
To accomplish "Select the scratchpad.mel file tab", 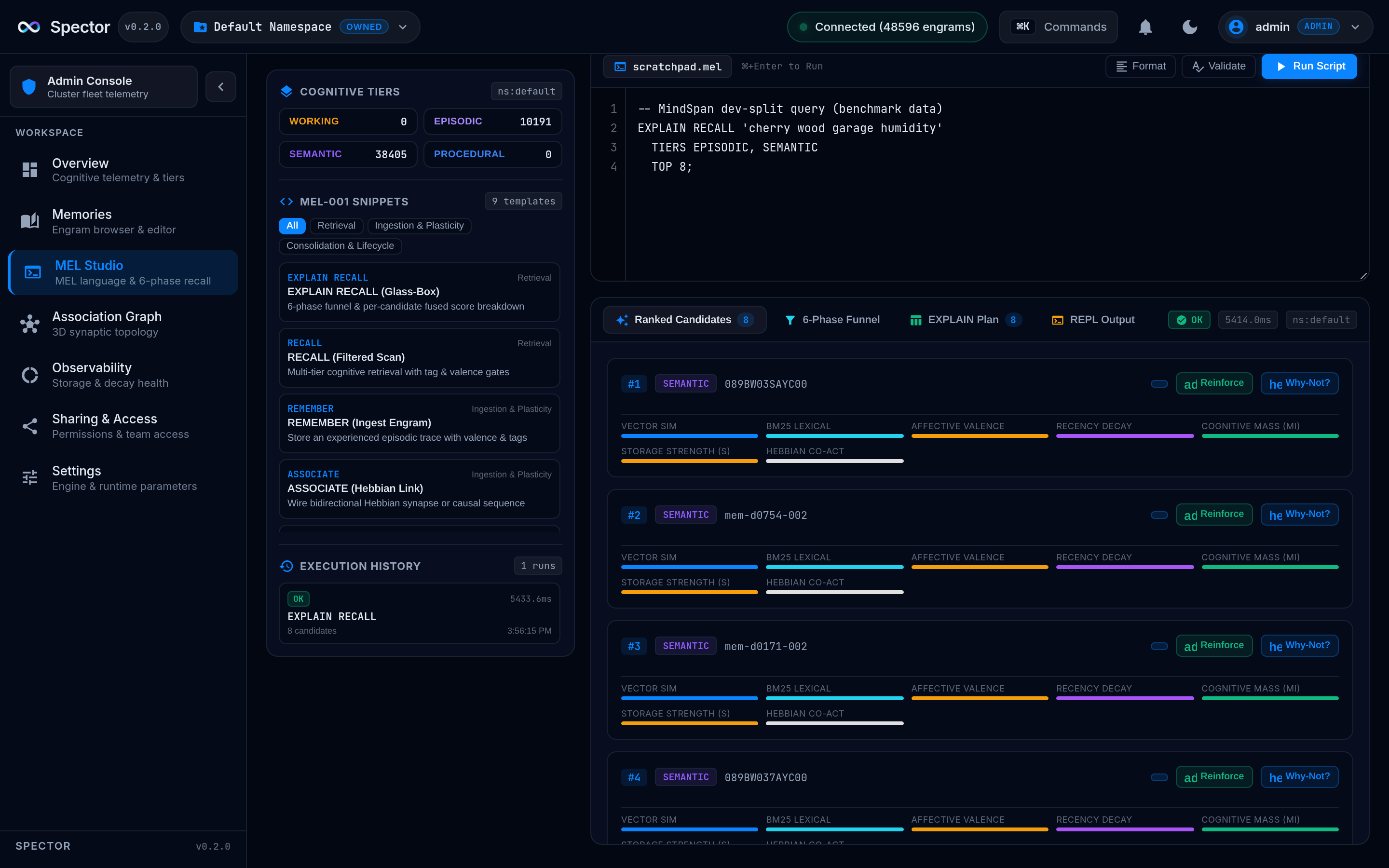I will point(667,67).
